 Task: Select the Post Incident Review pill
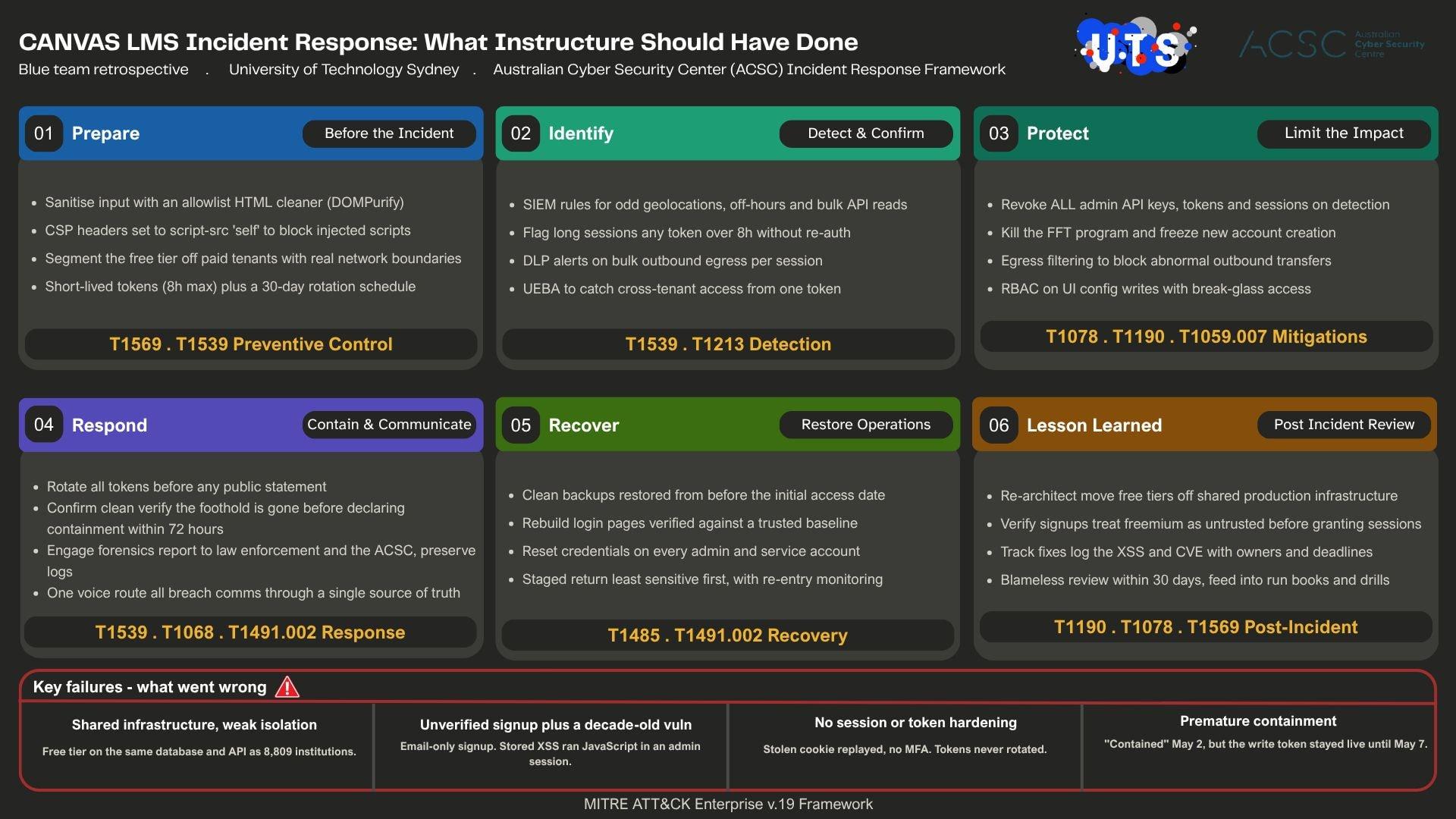coord(1344,425)
